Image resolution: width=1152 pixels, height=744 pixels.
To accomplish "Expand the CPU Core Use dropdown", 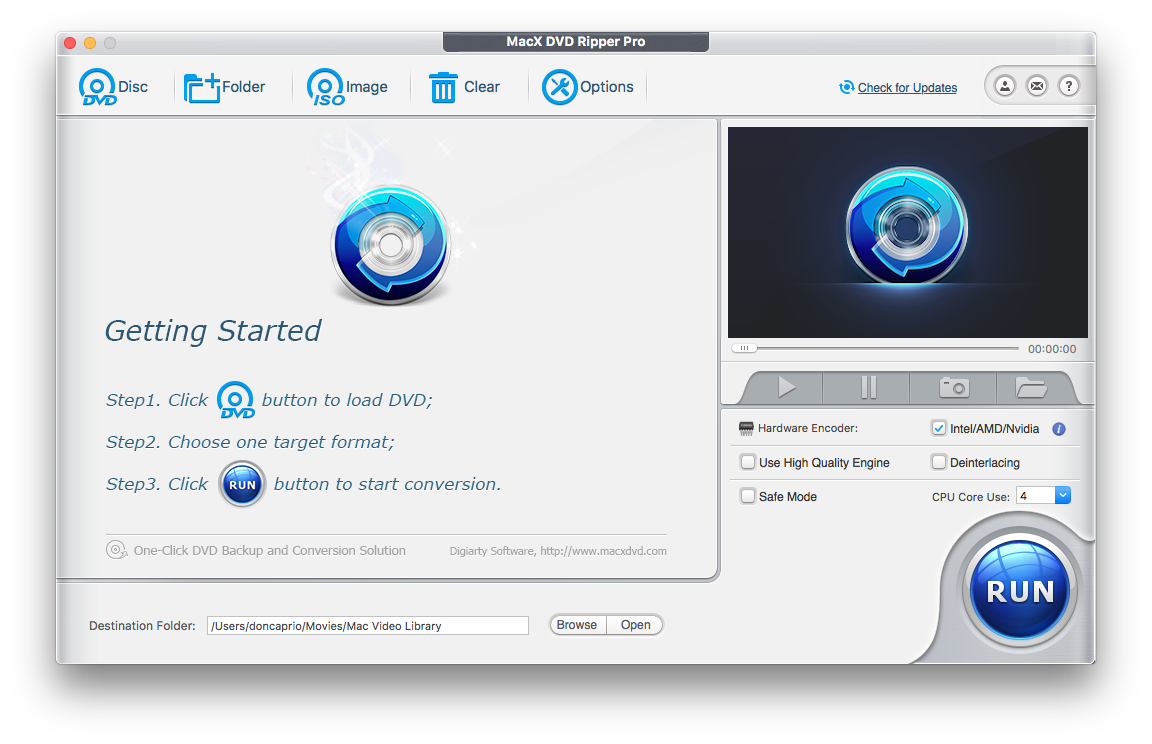I will (1063, 496).
